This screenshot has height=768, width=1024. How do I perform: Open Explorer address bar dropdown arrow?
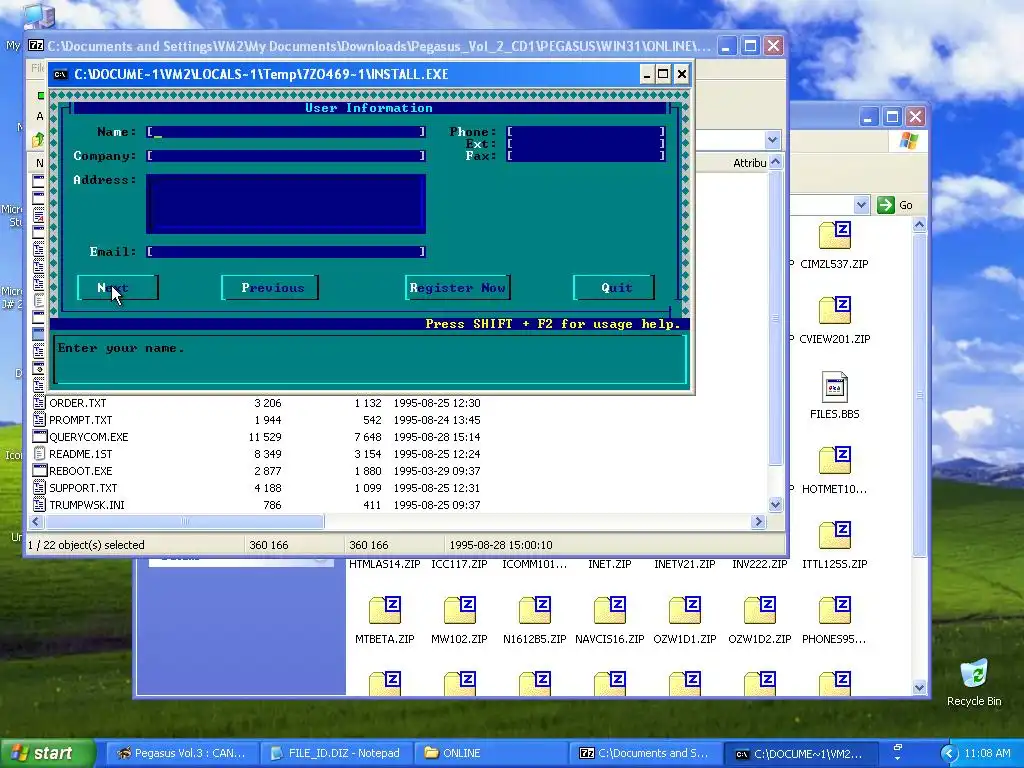coord(861,205)
